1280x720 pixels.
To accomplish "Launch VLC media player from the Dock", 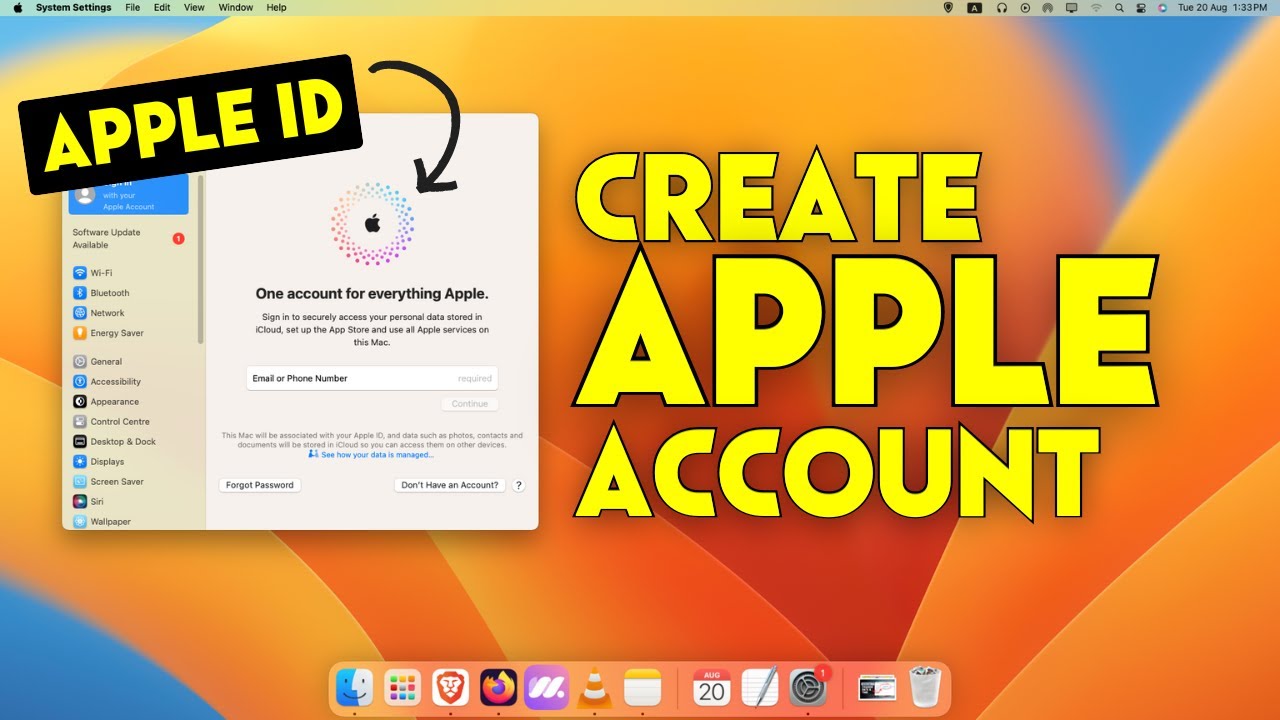I will pos(596,688).
